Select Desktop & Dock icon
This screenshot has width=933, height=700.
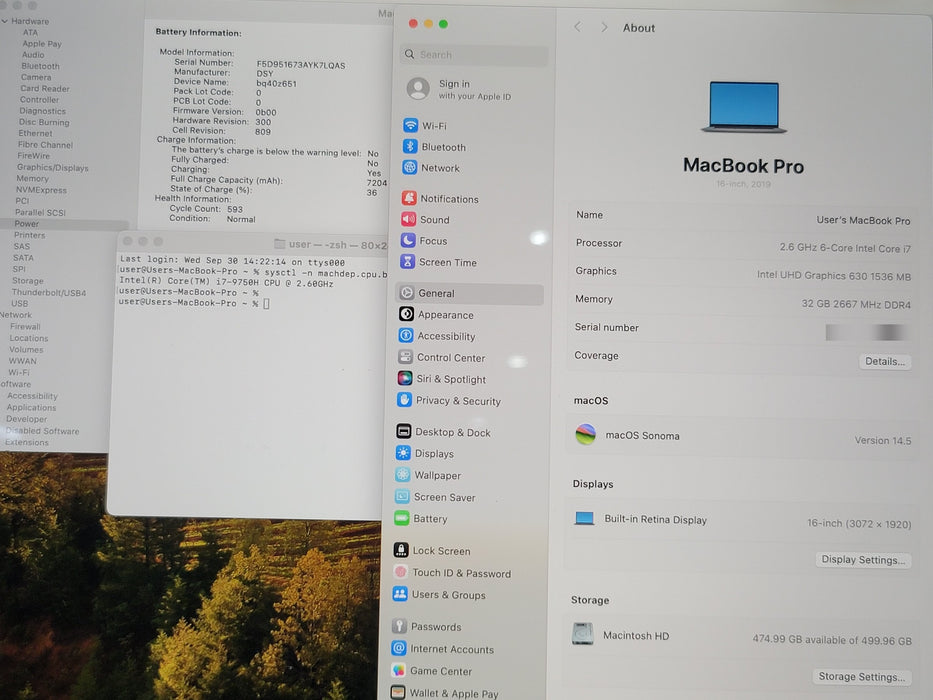pos(403,432)
